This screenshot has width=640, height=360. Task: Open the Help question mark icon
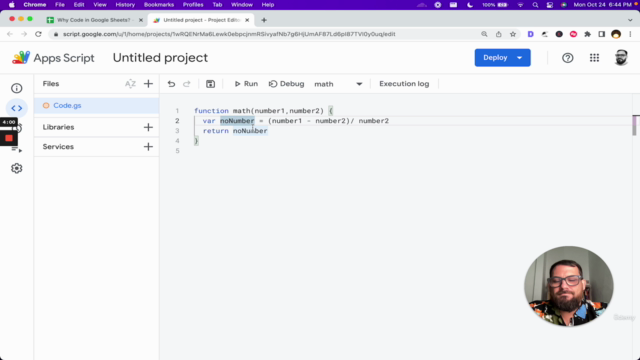point(567,58)
